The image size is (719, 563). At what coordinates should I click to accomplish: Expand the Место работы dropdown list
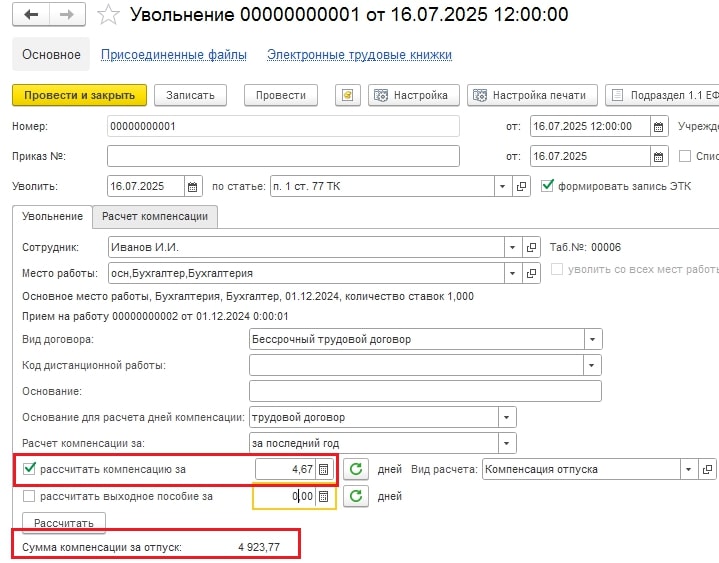[x=512, y=274]
